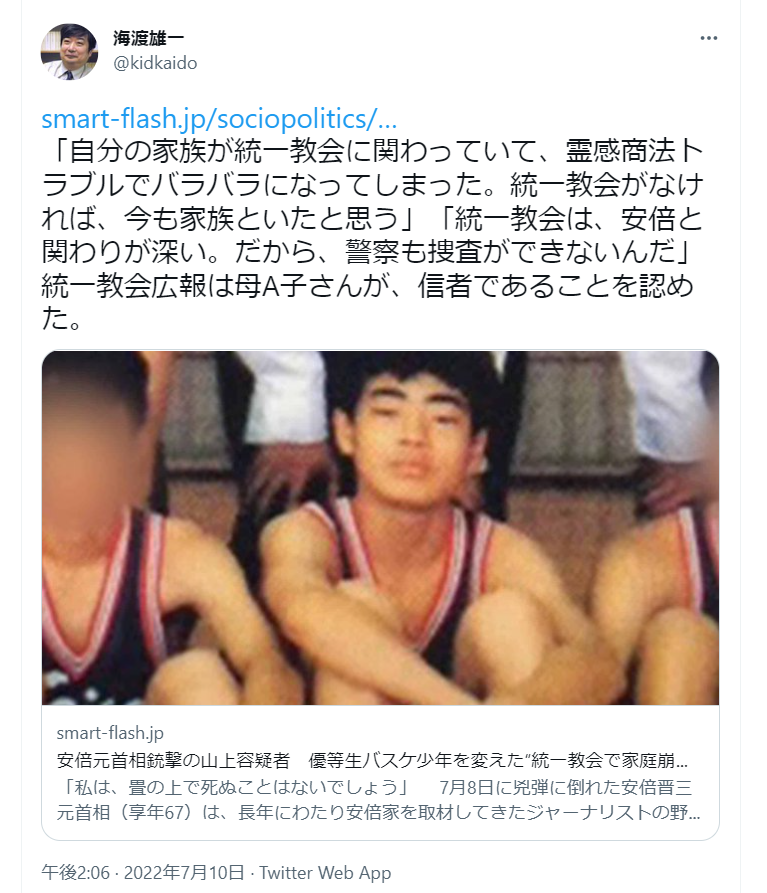Open the 海渡雄一 display name profile link
The height and width of the screenshot is (893, 767).
149,38
